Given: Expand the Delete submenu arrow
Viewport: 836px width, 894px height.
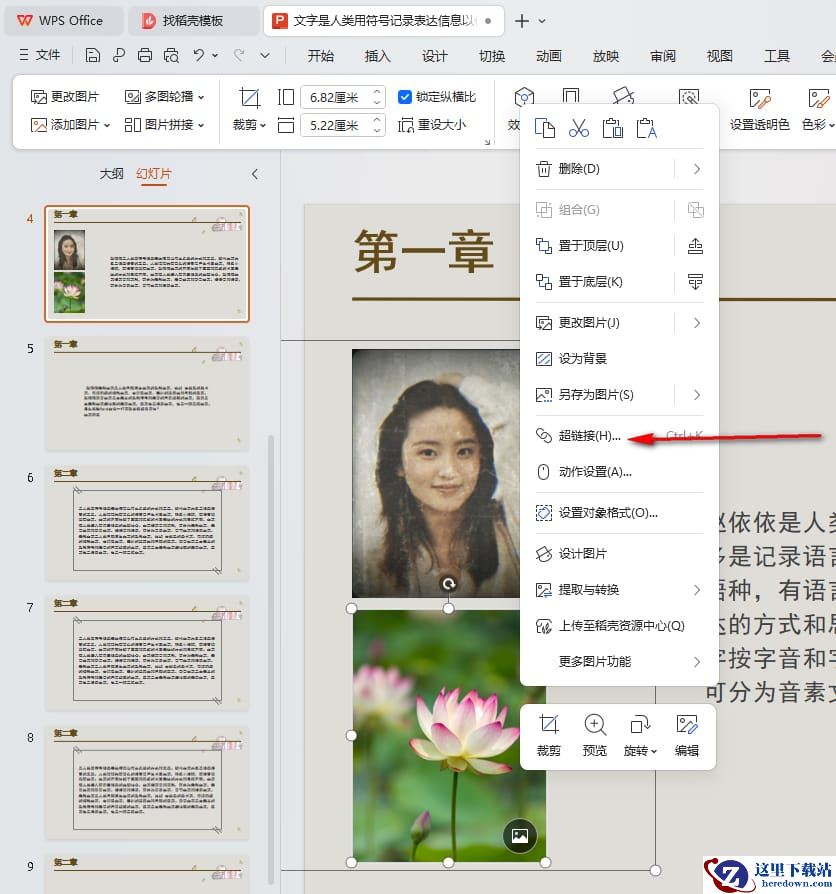Looking at the screenshot, I should (x=696, y=169).
